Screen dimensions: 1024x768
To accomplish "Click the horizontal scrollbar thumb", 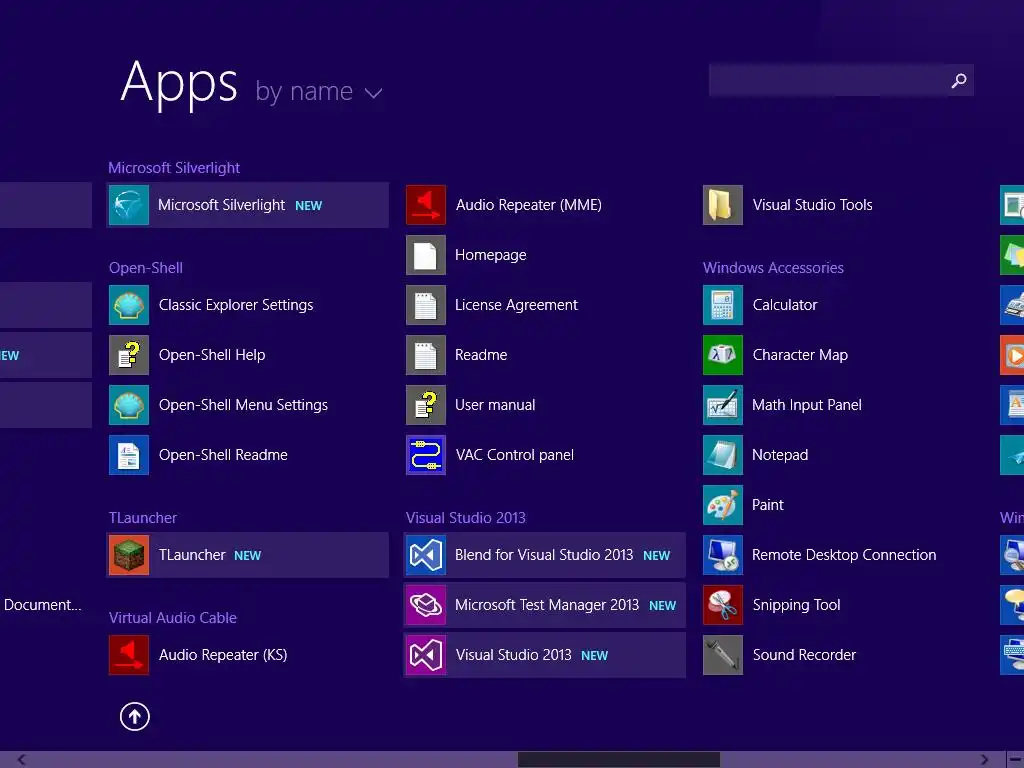I will pos(618,760).
